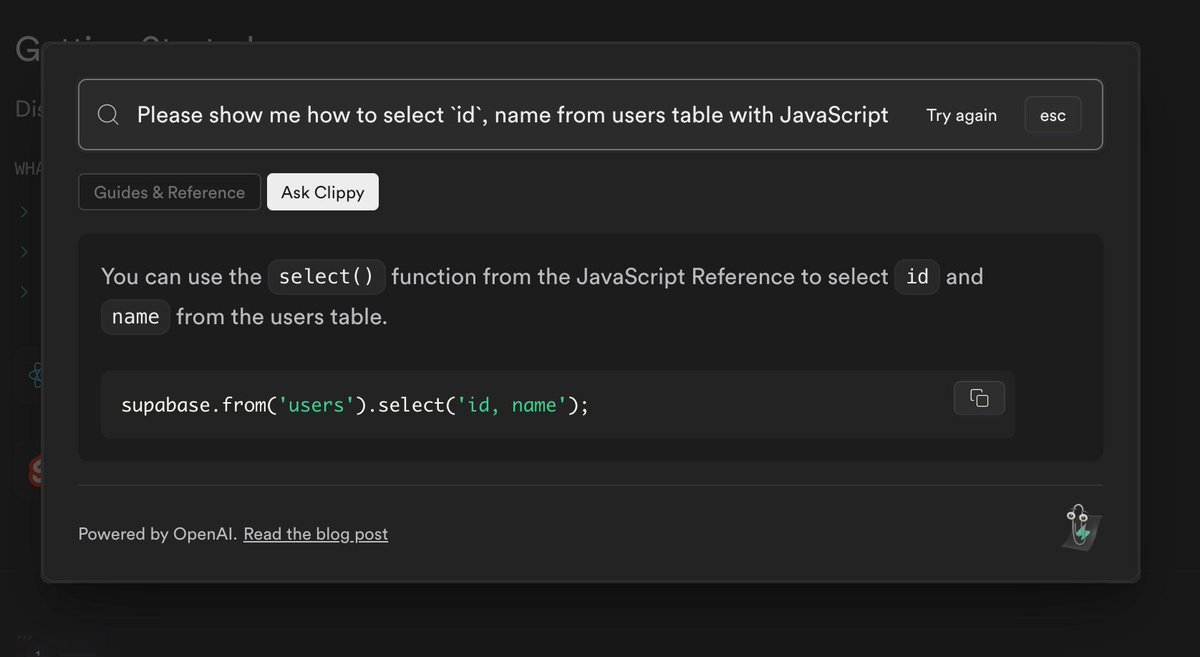Open the Read the blog post link

(315, 534)
